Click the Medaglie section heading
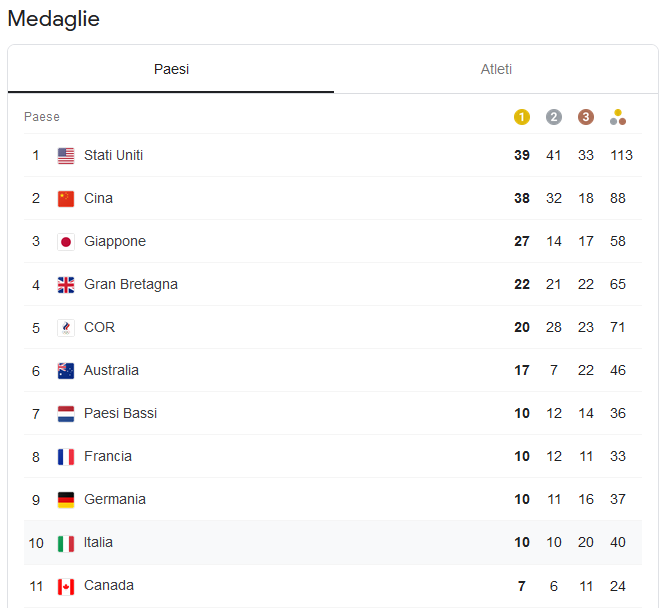This screenshot has width=660, height=608. 53,19
